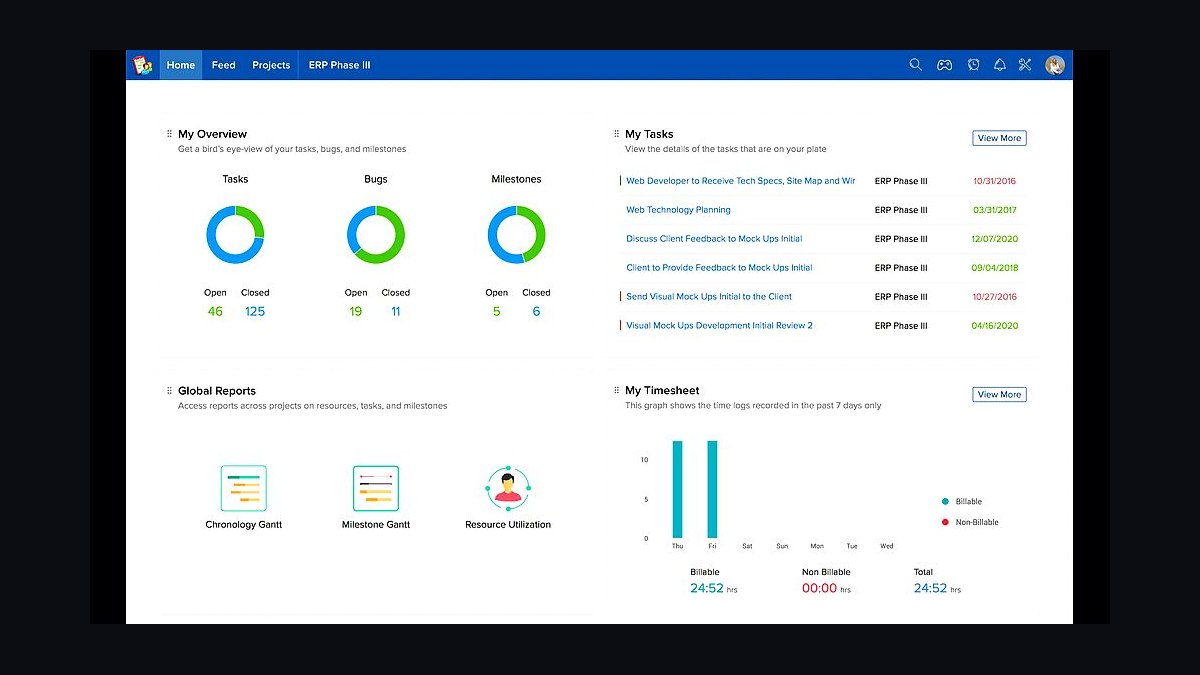1200x675 pixels.
Task: Click open milestones count 5
Action: pyautogui.click(x=496, y=311)
